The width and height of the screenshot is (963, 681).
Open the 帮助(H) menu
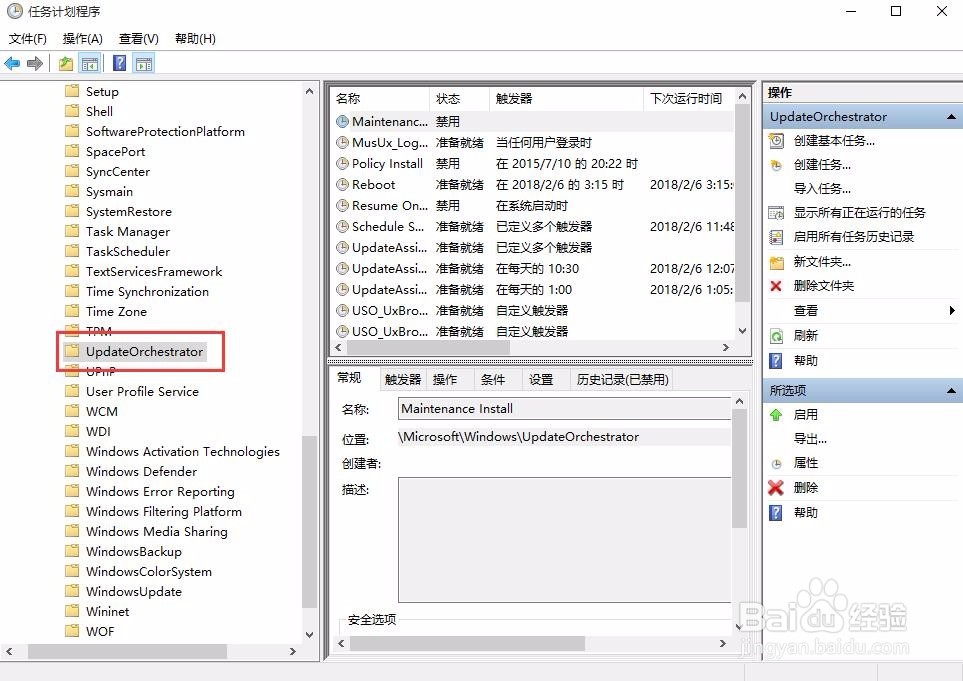coord(195,39)
